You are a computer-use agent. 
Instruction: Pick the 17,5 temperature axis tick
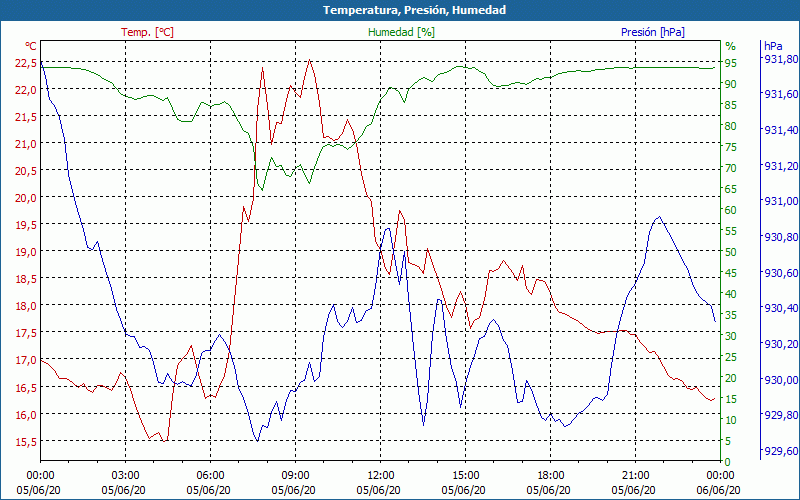[27, 333]
